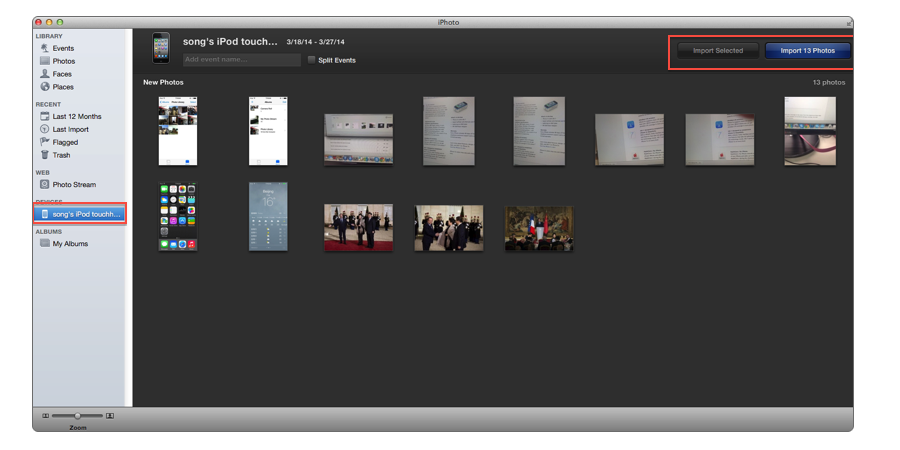
Task: Select the Photos icon in the sidebar
Action: click(45, 61)
